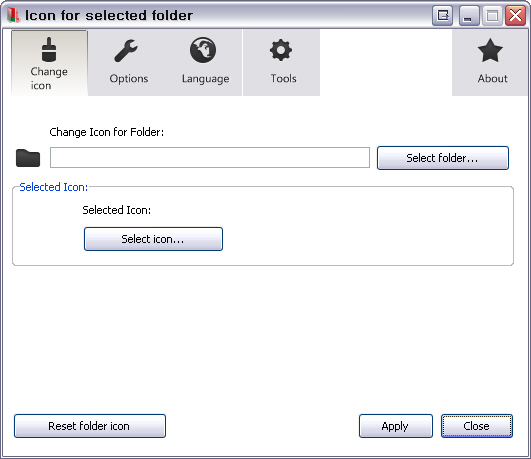The width and height of the screenshot is (531, 459).
Task: Click the wrench icon for Options
Action: click(126, 51)
